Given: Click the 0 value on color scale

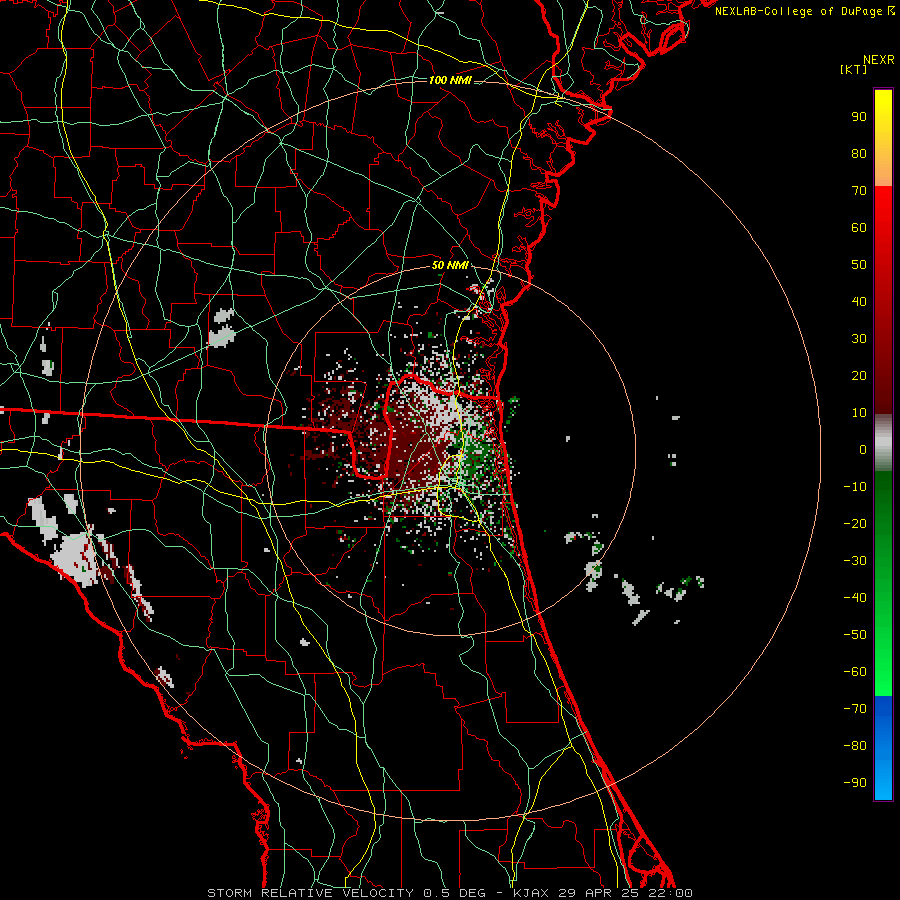Looking at the screenshot, I should pyautogui.click(x=863, y=450).
